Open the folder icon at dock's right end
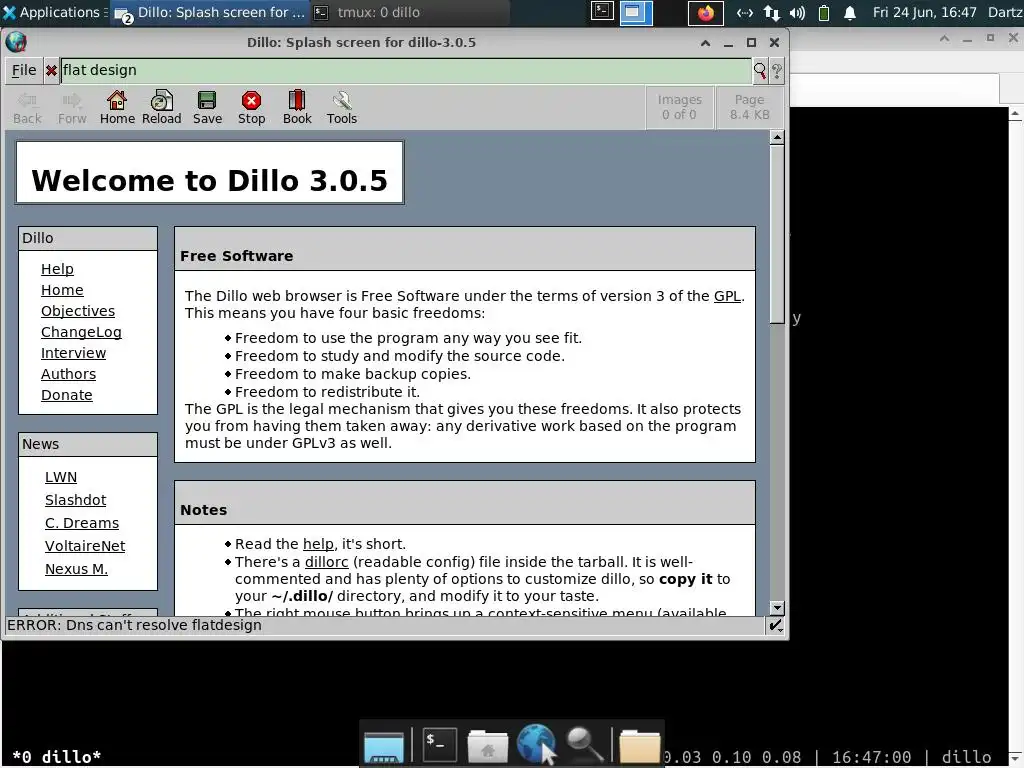The width and height of the screenshot is (1024, 768). (x=639, y=745)
